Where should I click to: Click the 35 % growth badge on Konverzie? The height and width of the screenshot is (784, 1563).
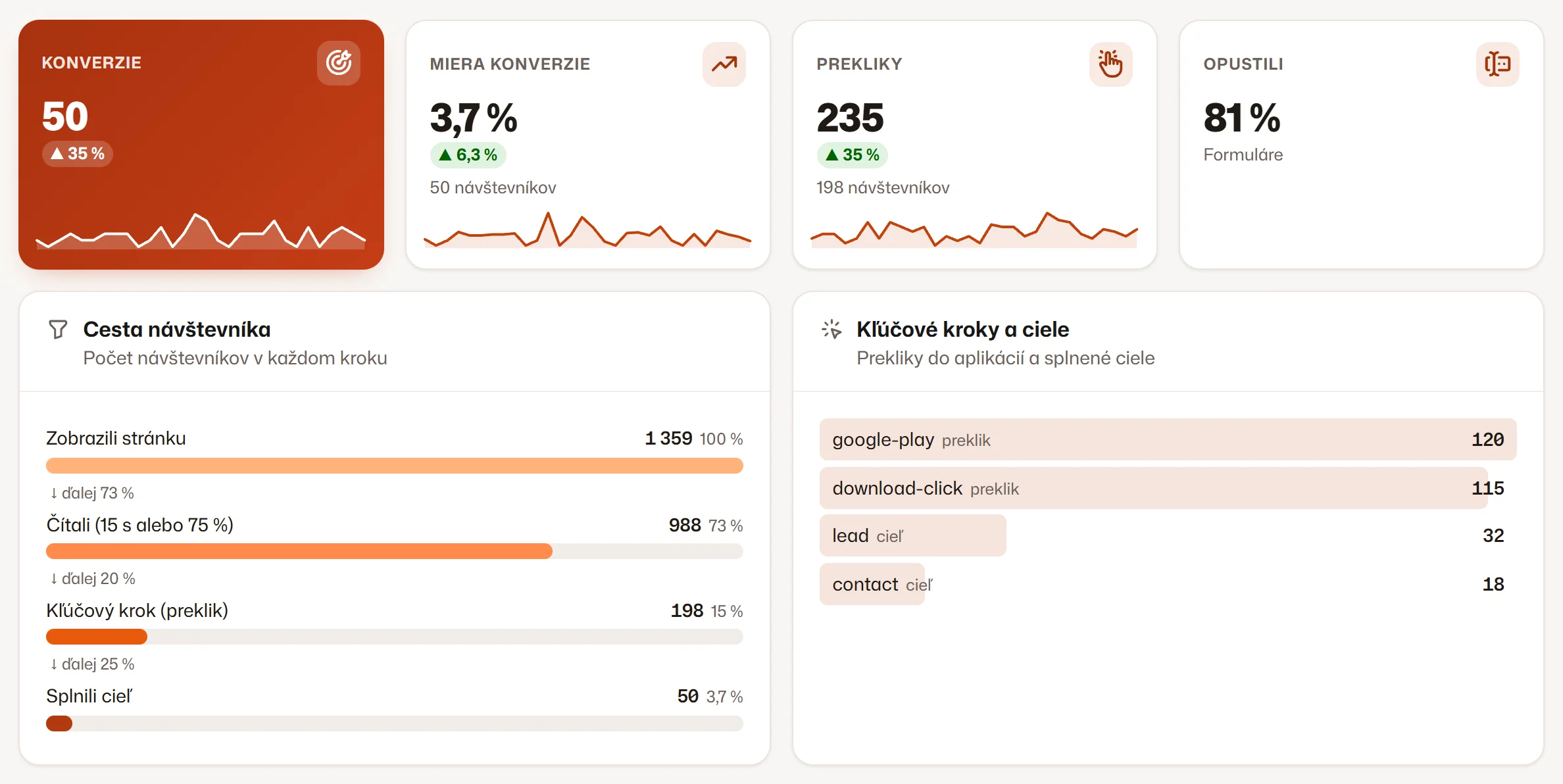[78, 154]
